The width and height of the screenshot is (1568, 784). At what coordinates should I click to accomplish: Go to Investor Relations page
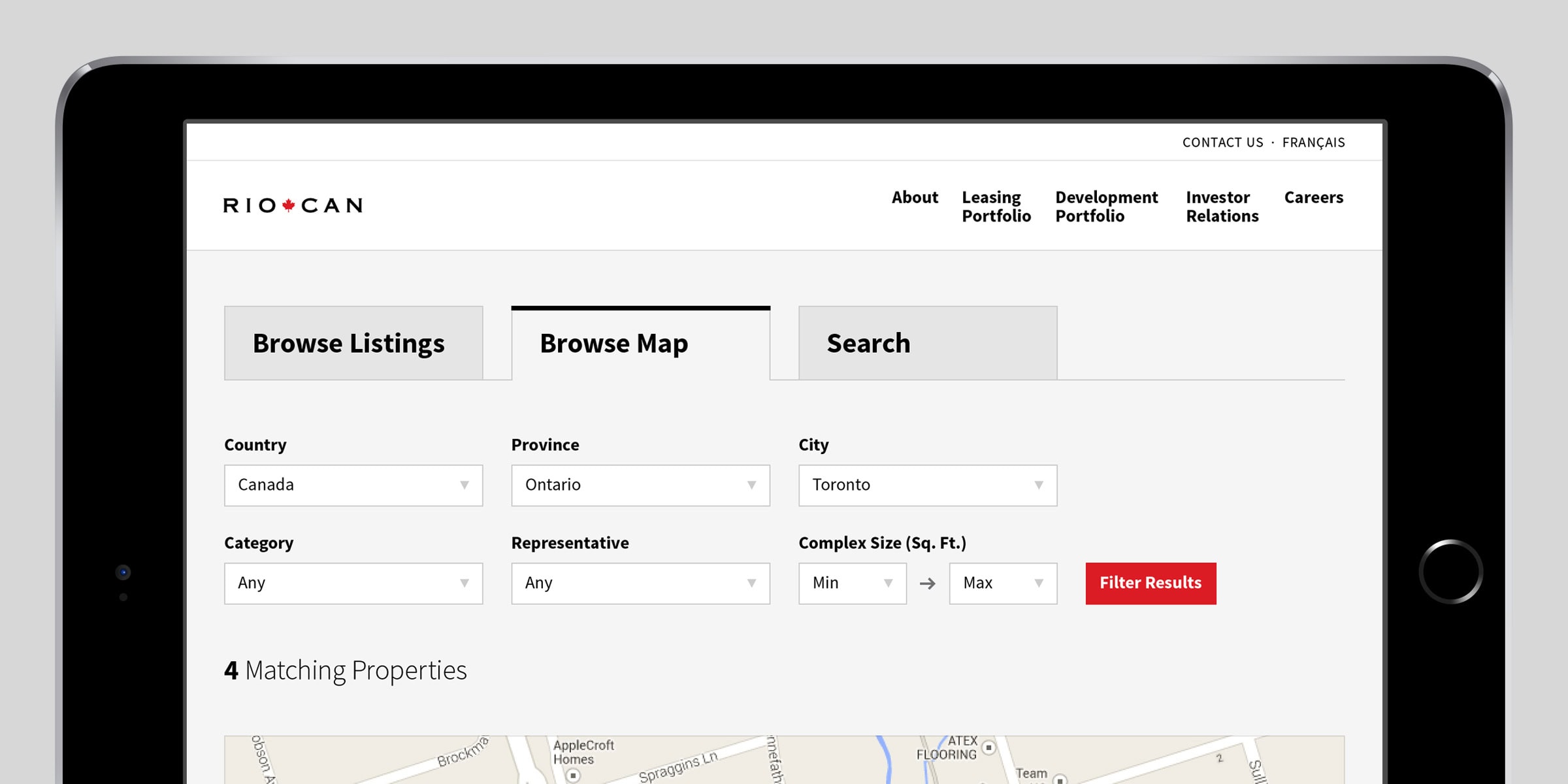point(1222,206)
